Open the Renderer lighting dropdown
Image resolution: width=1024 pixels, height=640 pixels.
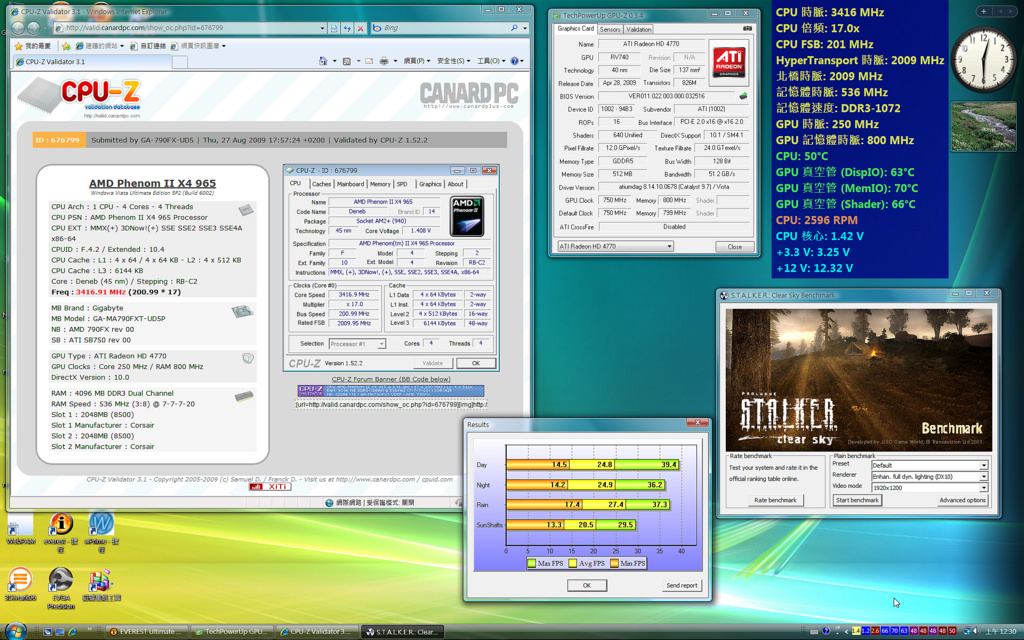coord(929,477)
